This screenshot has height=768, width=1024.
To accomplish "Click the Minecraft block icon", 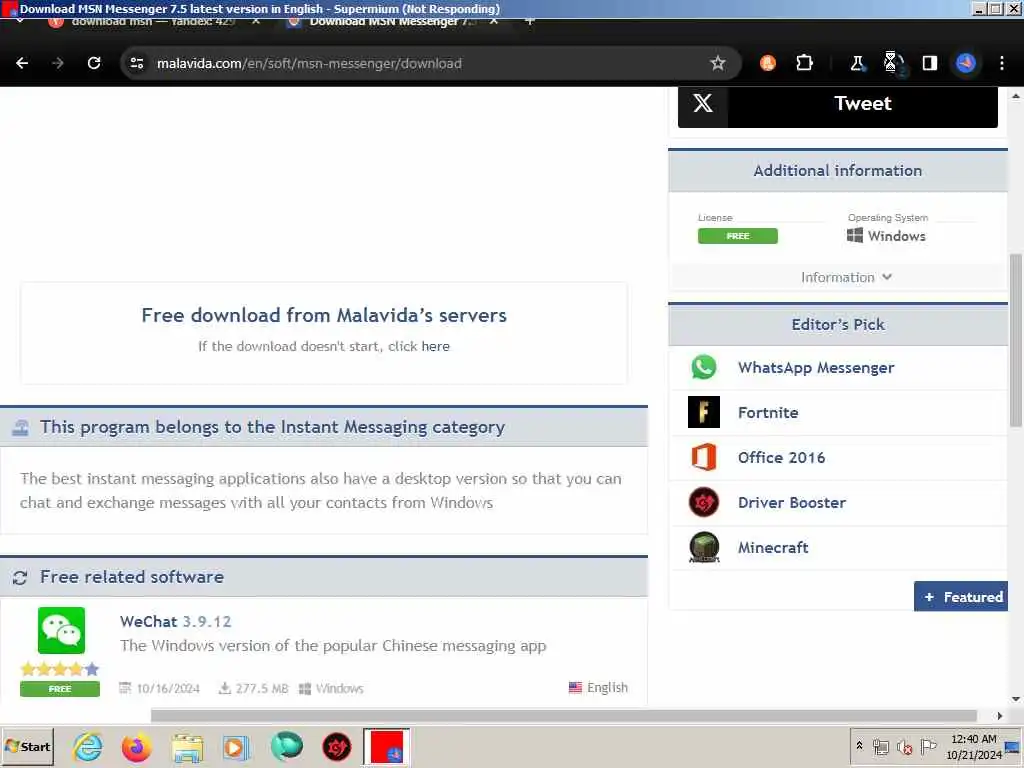I will 704,547.
